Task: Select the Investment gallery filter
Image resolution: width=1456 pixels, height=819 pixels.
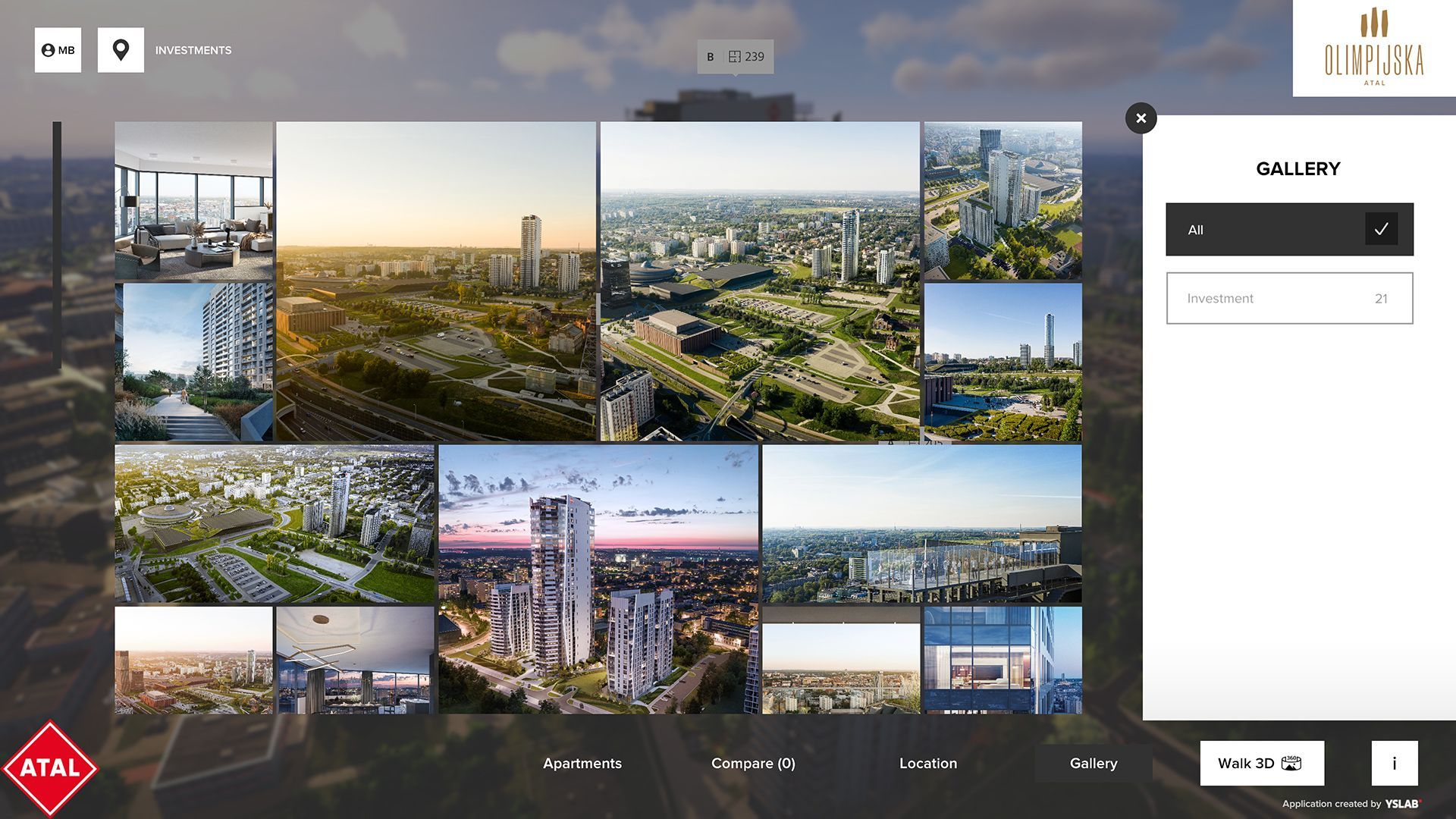Action: tap(1289, 298)
